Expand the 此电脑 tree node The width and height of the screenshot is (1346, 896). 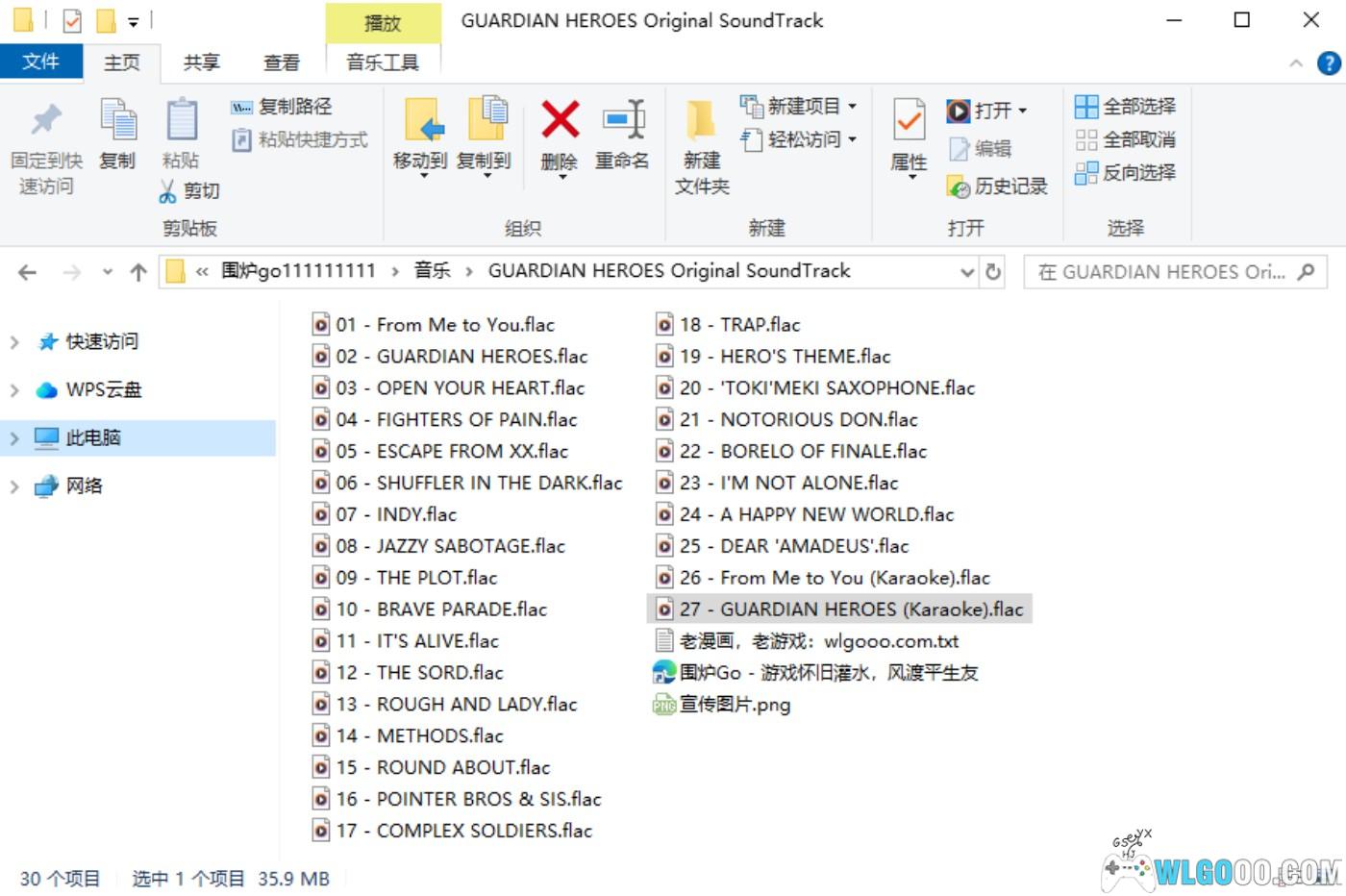pyautogui.click(x=14, y=438)
